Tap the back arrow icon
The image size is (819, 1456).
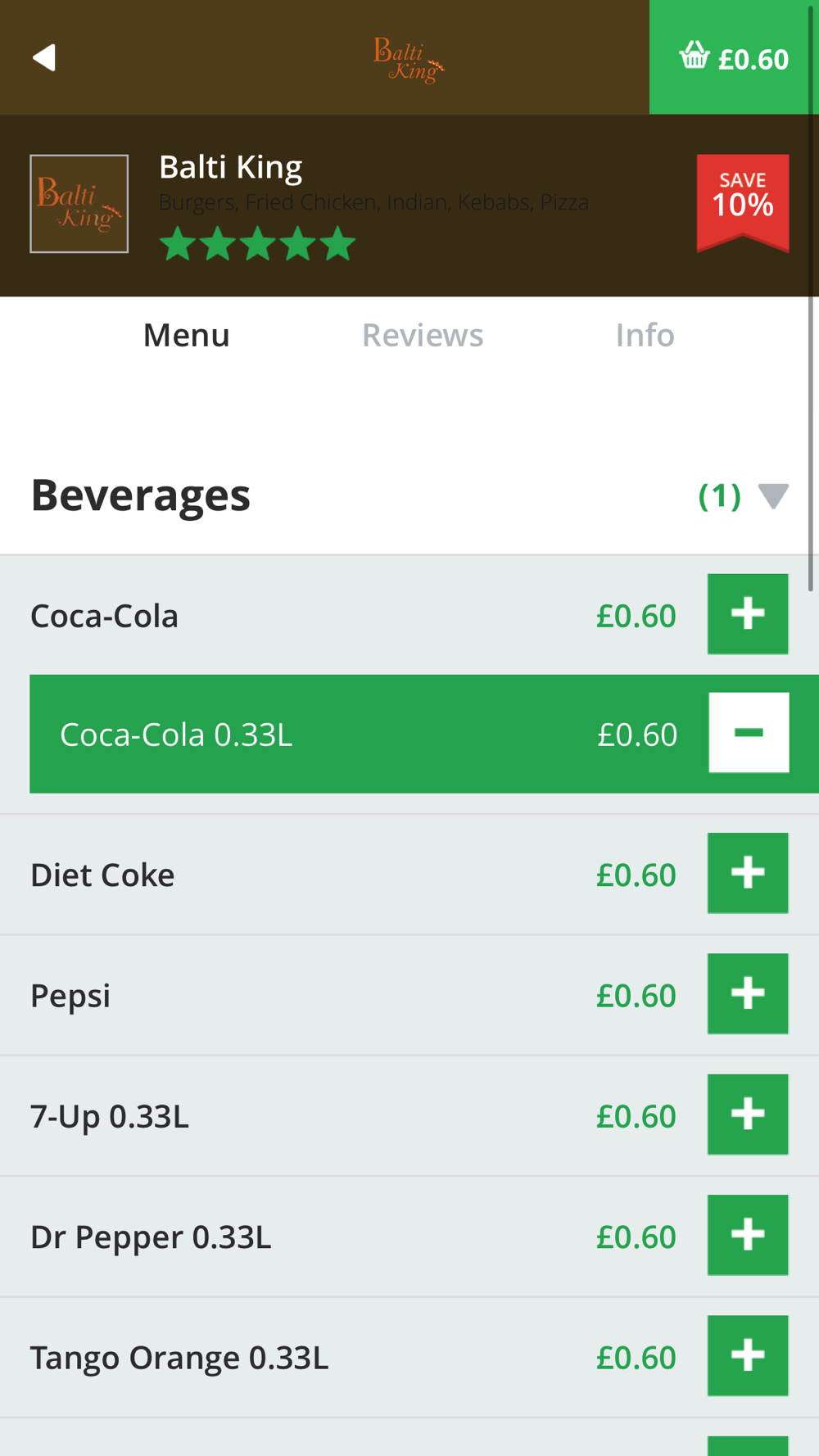coord(44,57)
